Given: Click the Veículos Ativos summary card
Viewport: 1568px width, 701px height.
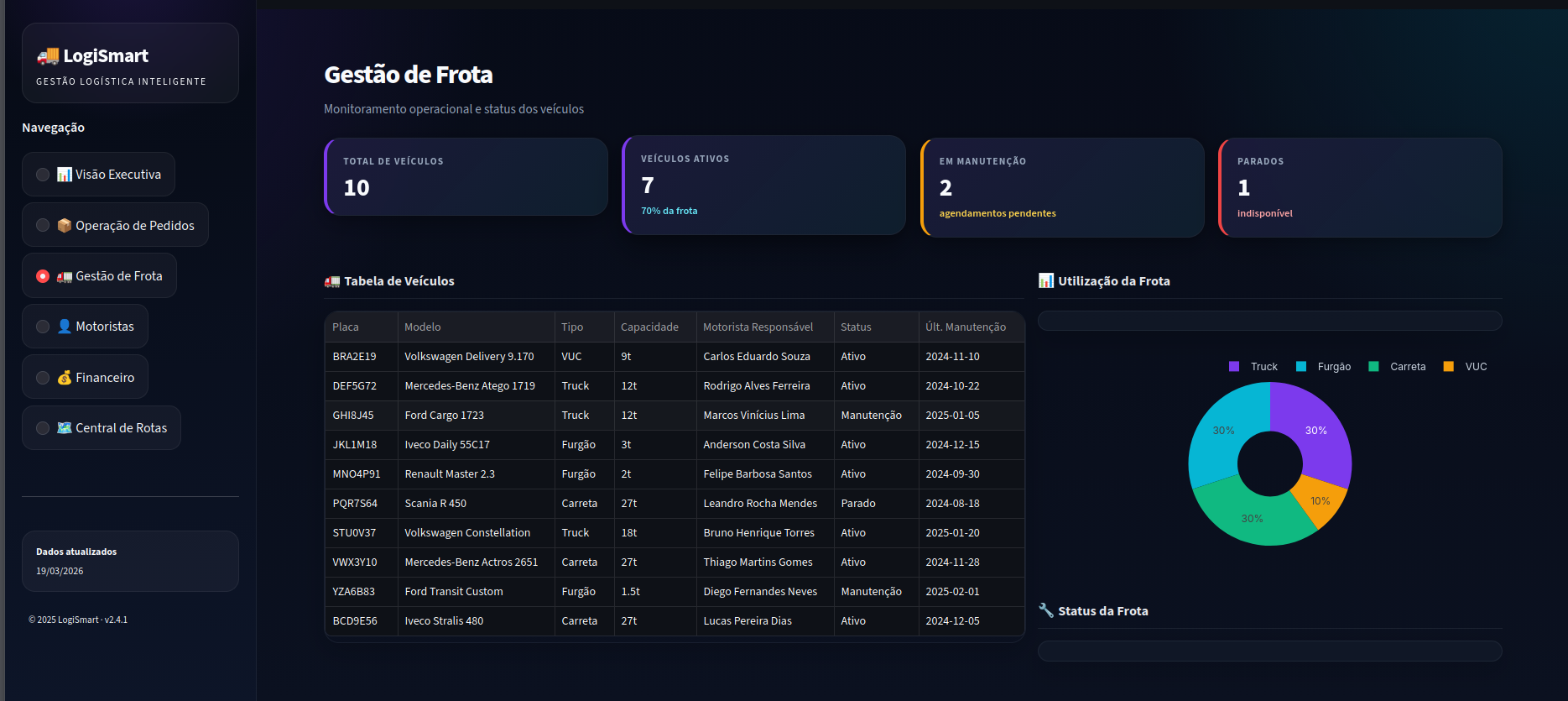Looking at the screenshot, I should point(763,185).
